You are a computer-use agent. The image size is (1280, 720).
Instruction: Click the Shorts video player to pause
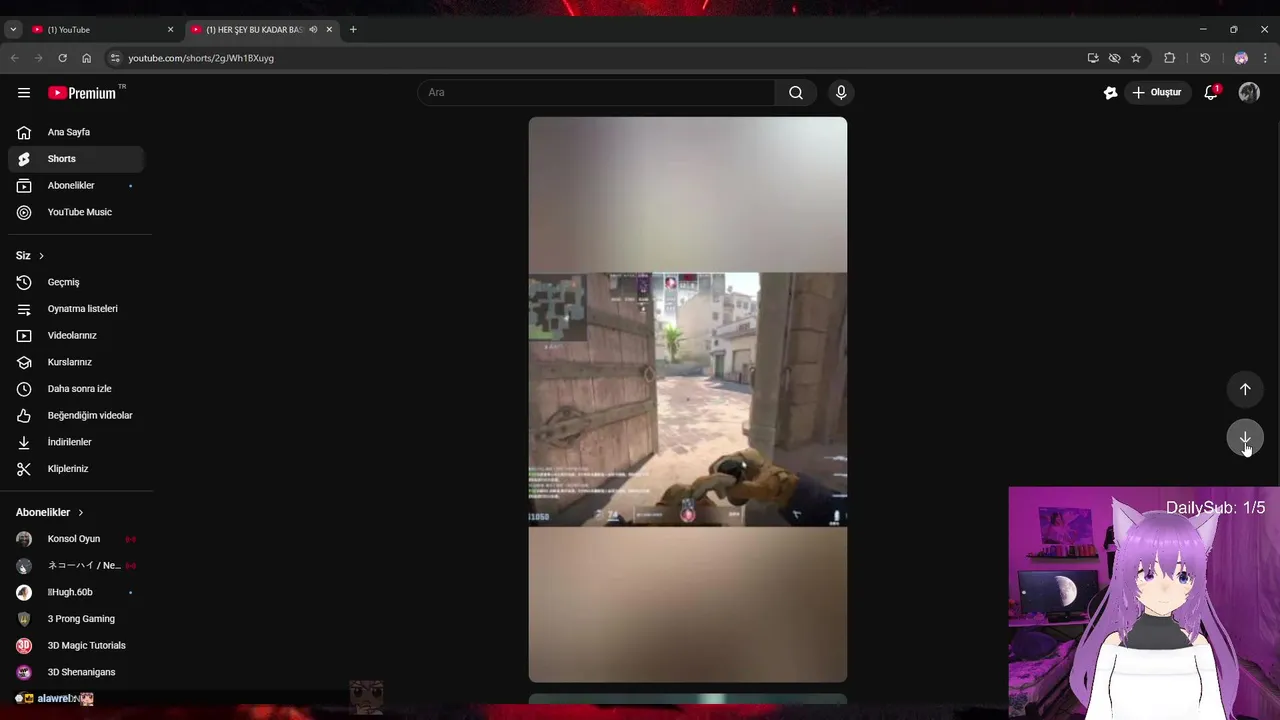click(688, 400)
